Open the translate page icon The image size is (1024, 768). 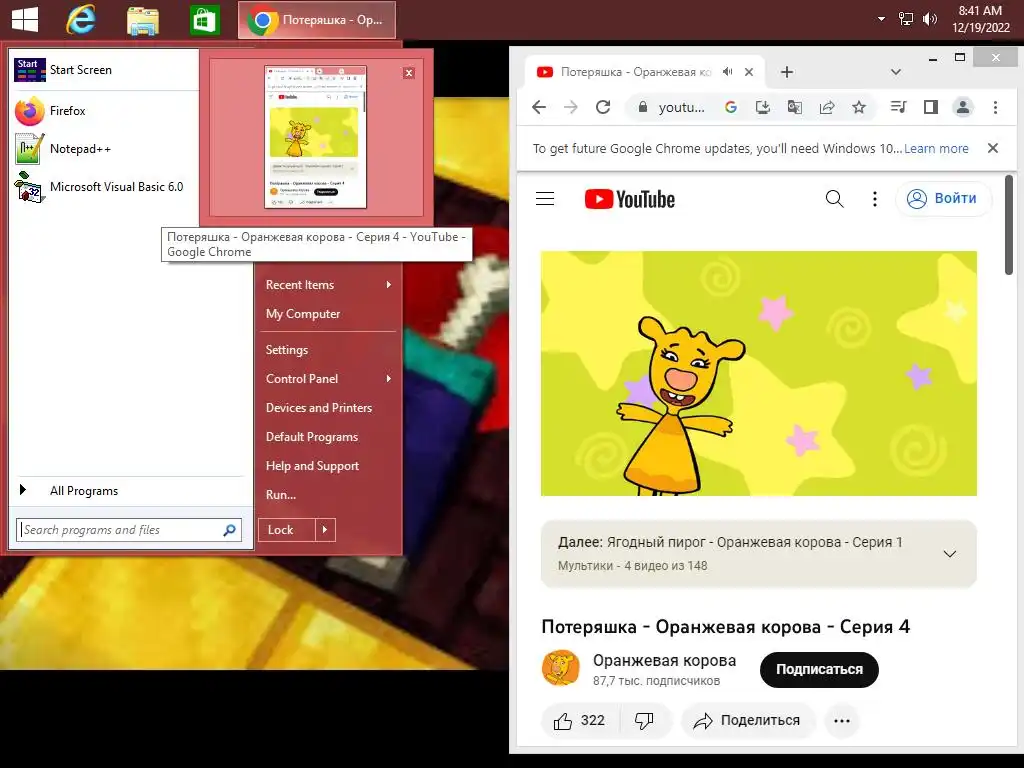pos(795,107)
